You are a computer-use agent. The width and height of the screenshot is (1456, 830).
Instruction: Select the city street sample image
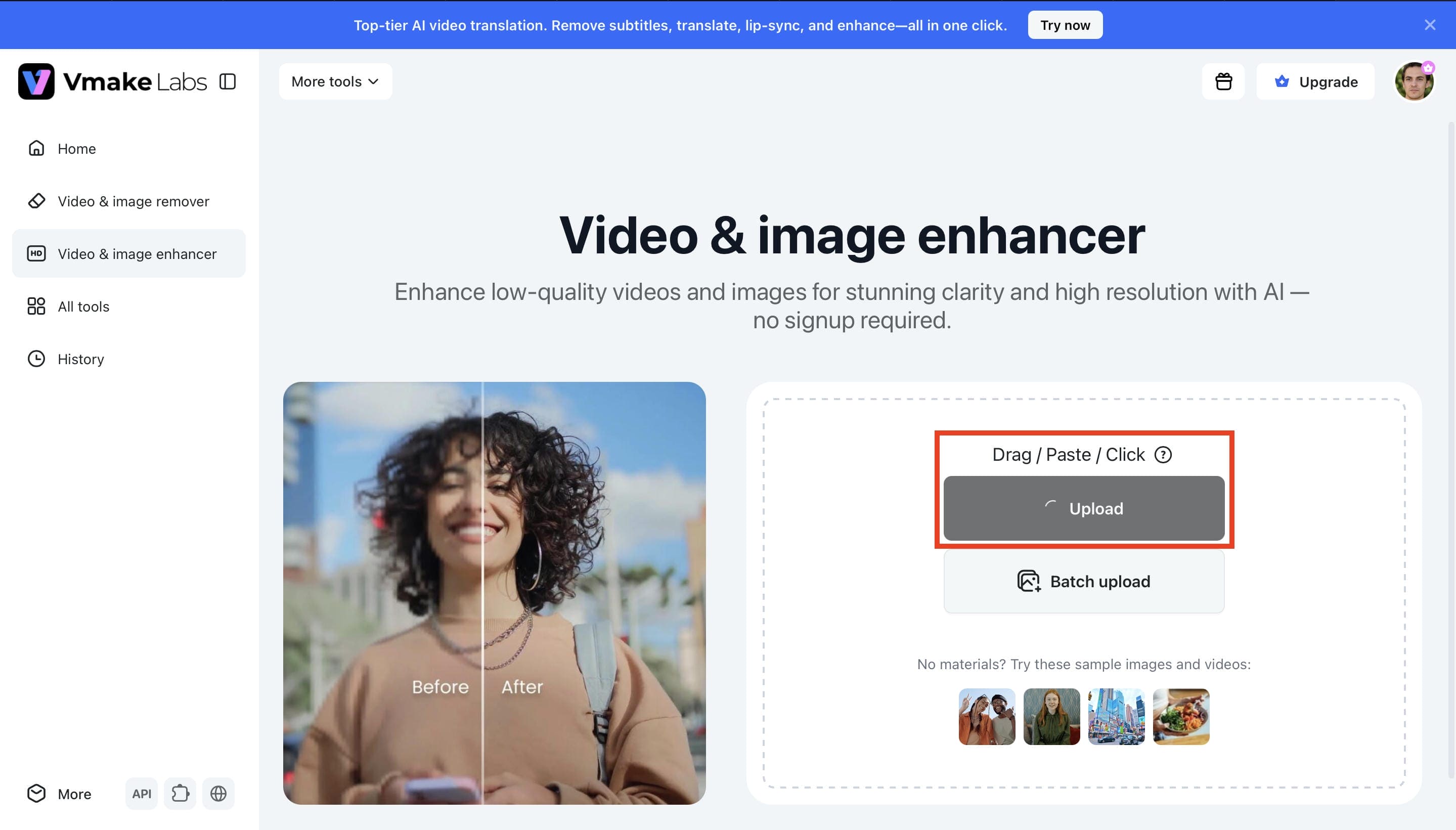pos(1116,717)
